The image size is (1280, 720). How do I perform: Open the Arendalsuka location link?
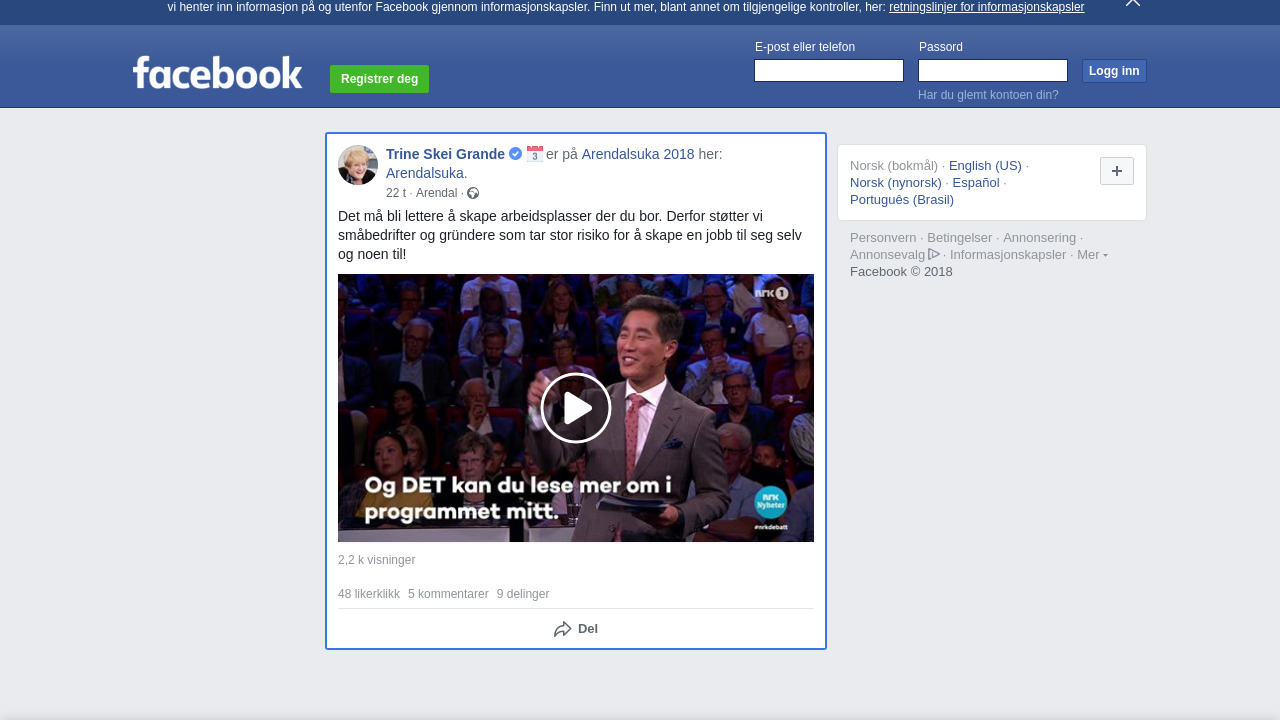pos(426,173)
